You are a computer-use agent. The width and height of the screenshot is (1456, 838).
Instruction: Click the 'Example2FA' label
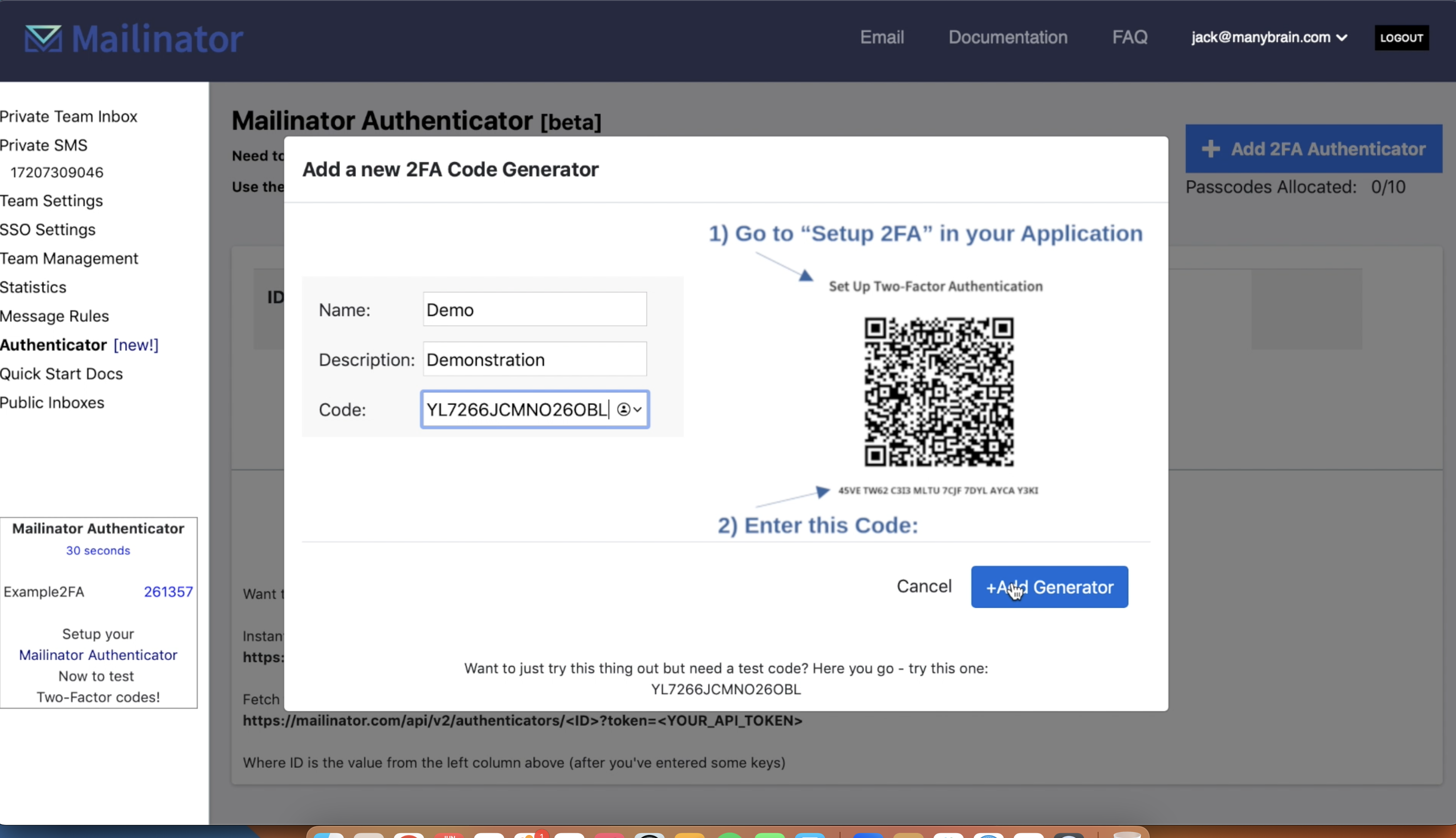pyautogui.click(x=44, y=592)
